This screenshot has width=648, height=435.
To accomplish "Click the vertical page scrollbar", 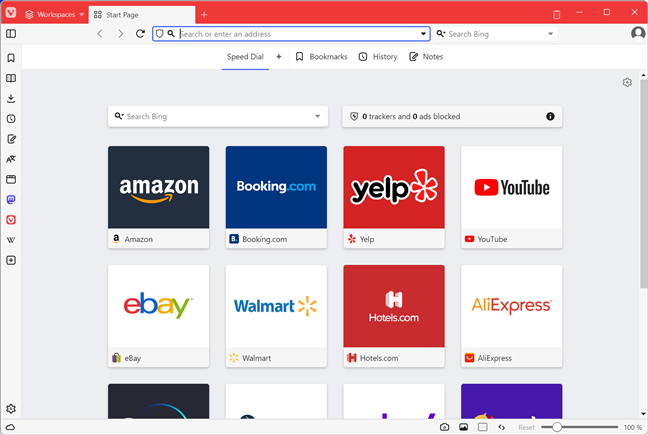I will point(643,184).
